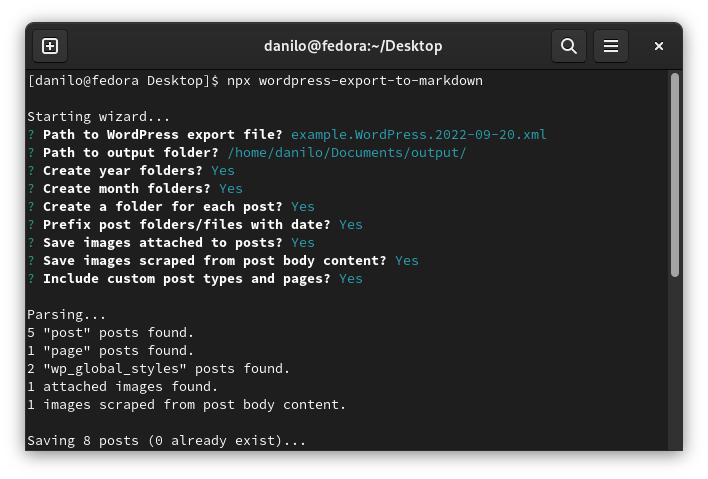Screen dimensions: 708x479
Task: Click the Include custom post types prompt
Action: point(186,278)
